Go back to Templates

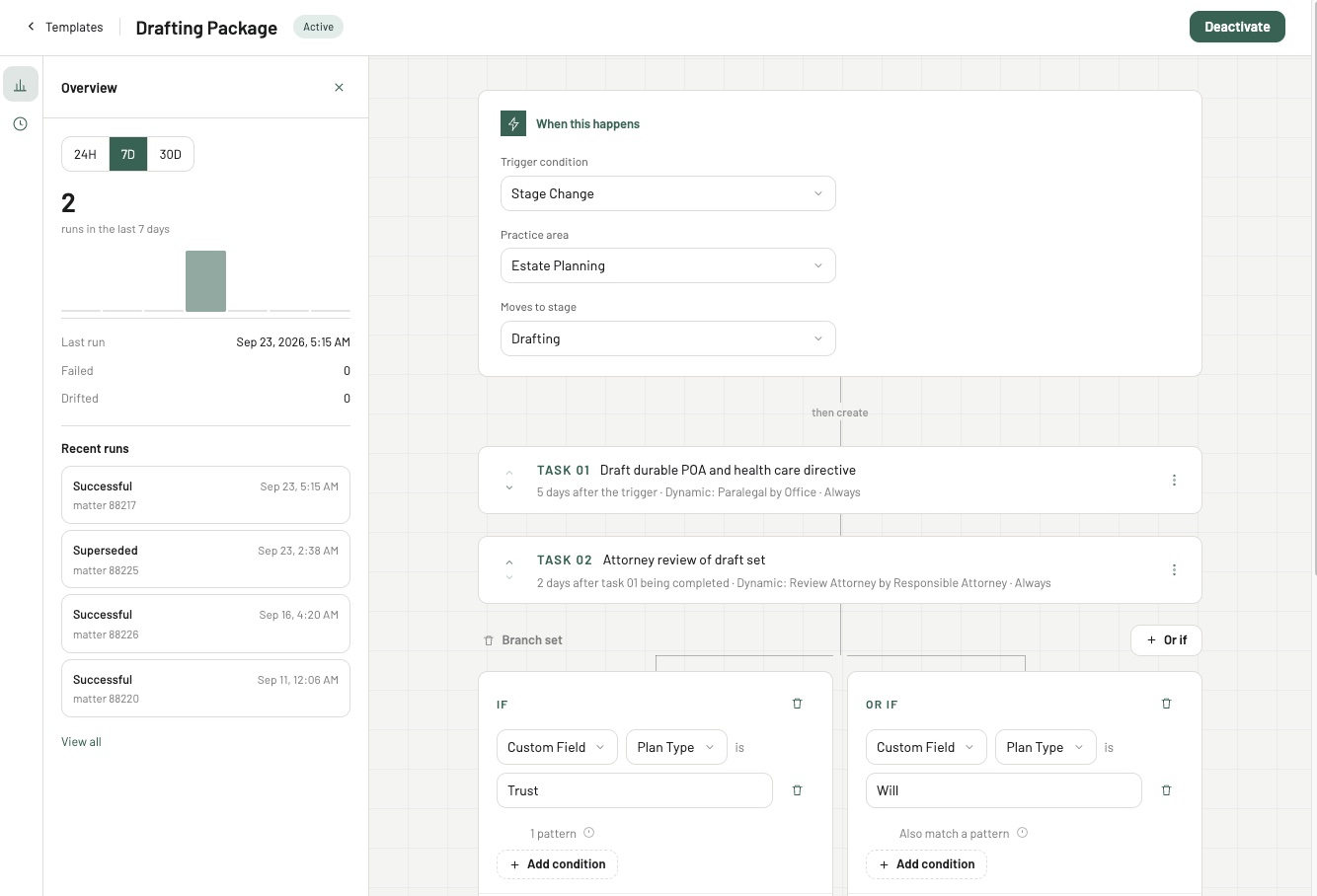[x=65, y=27]
